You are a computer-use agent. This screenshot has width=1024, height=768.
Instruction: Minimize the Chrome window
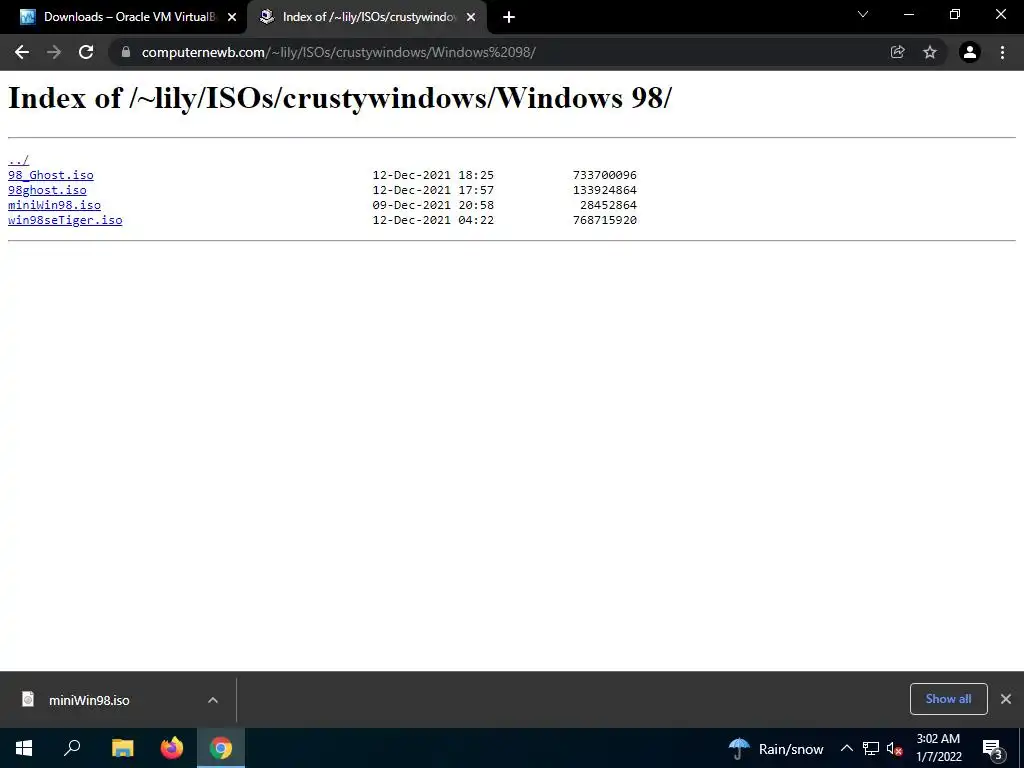(908, 14)
